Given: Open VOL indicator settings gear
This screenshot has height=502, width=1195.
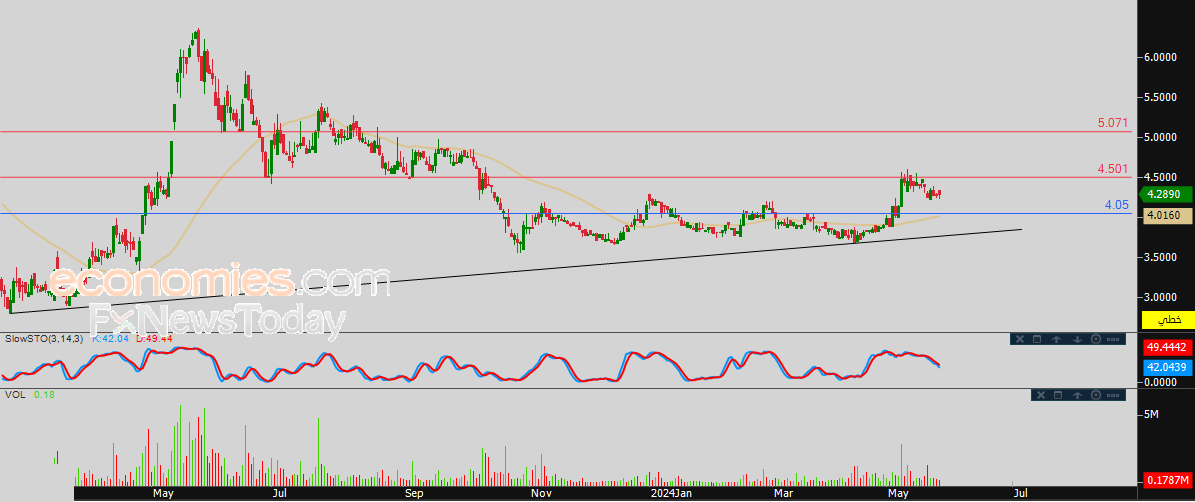Looking at the screenshot, I should tap(1096, 395).
